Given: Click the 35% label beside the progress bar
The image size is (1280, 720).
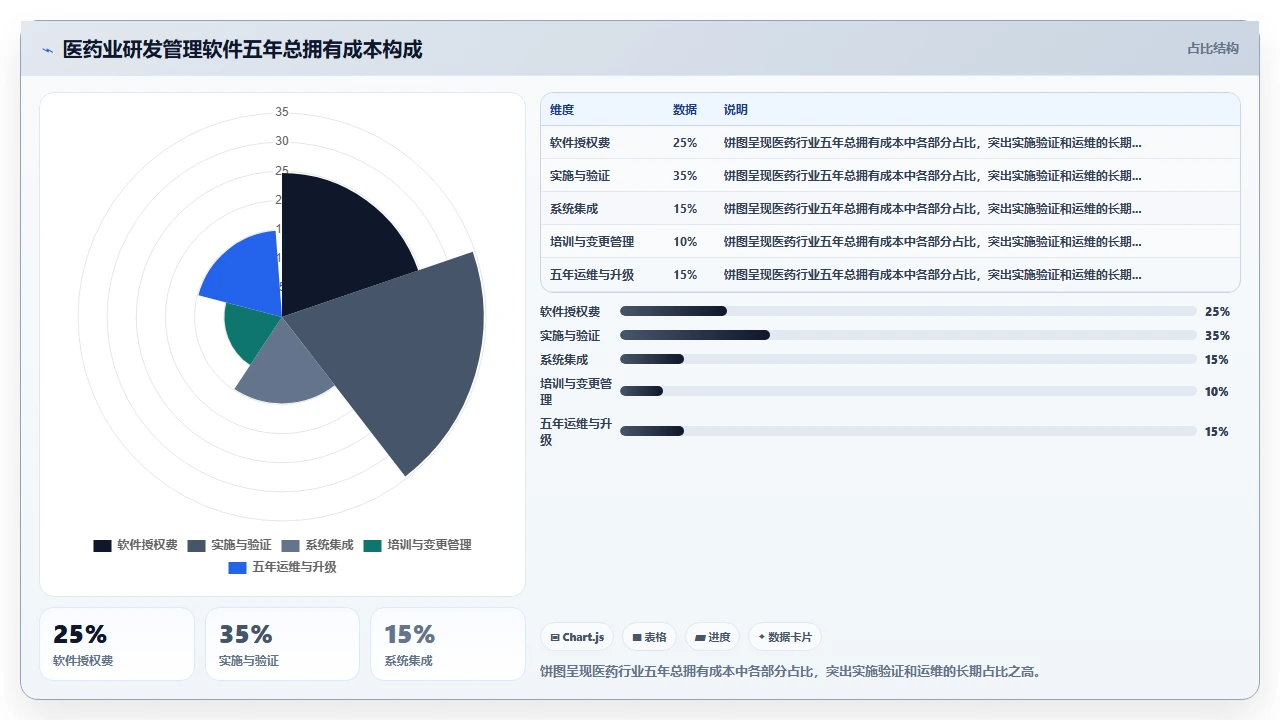Looking at the screenshot, I should [x=1217, y=336].
